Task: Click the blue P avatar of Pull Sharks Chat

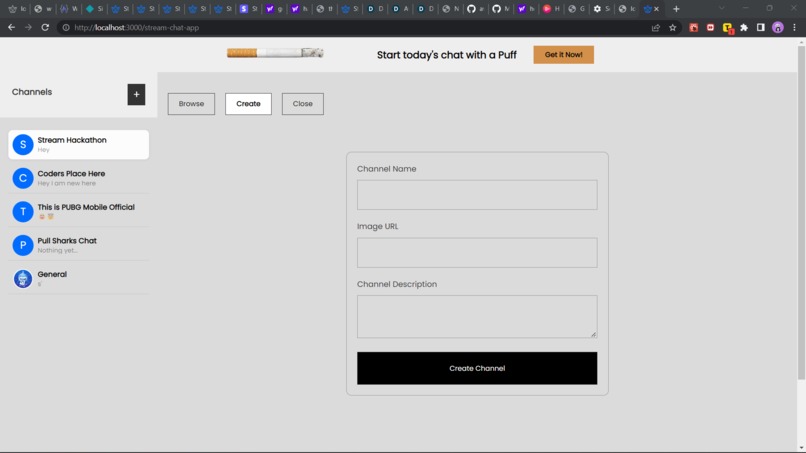Action: pos(23,245)
